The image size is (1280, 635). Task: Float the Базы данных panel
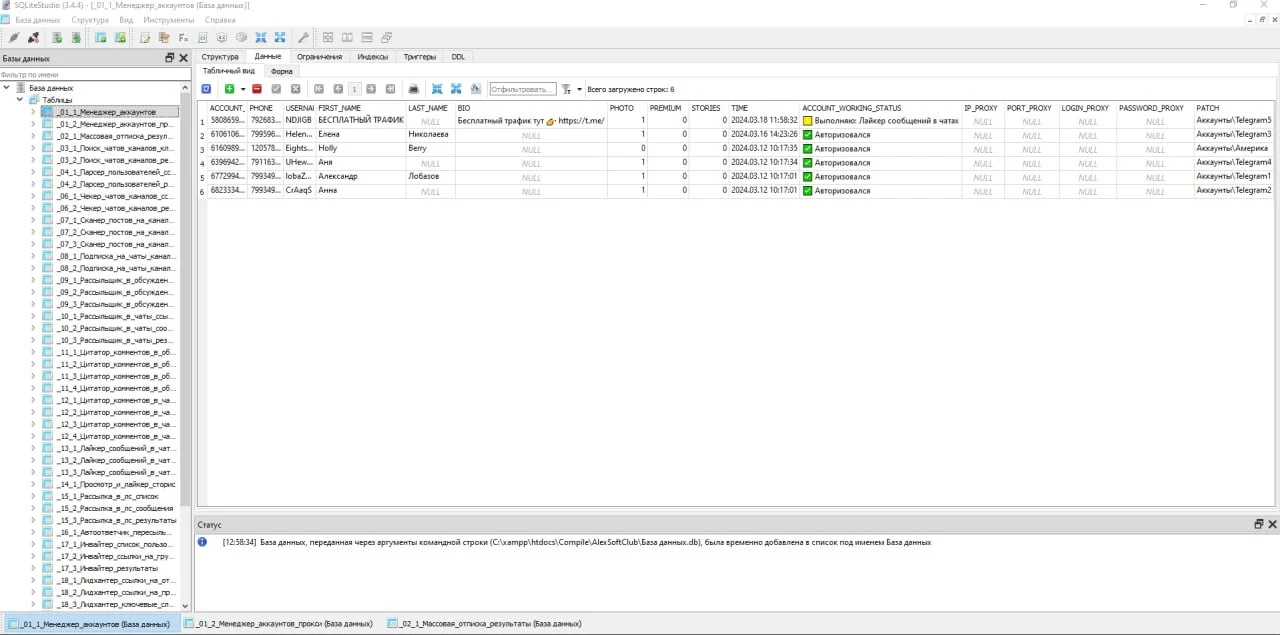click(x=170, y=58)
